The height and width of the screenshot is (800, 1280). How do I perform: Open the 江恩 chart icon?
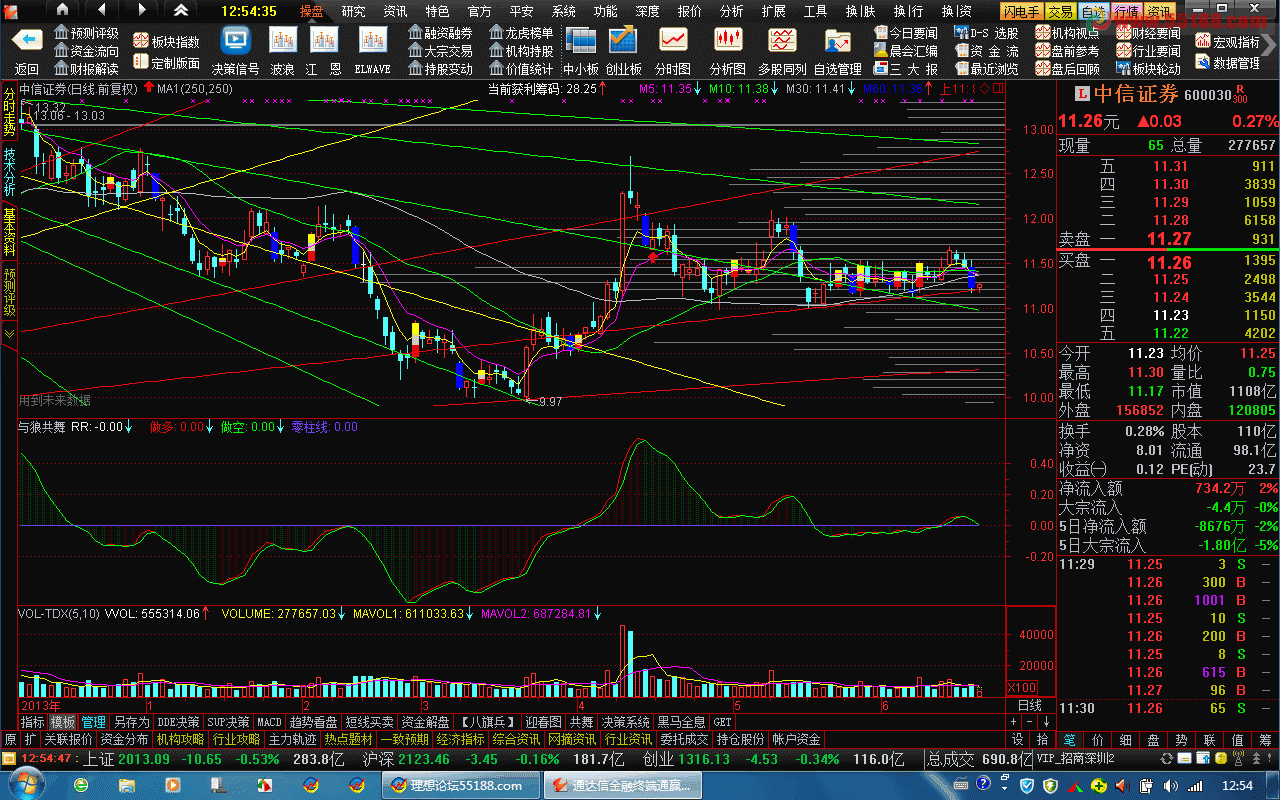point(323,40)
